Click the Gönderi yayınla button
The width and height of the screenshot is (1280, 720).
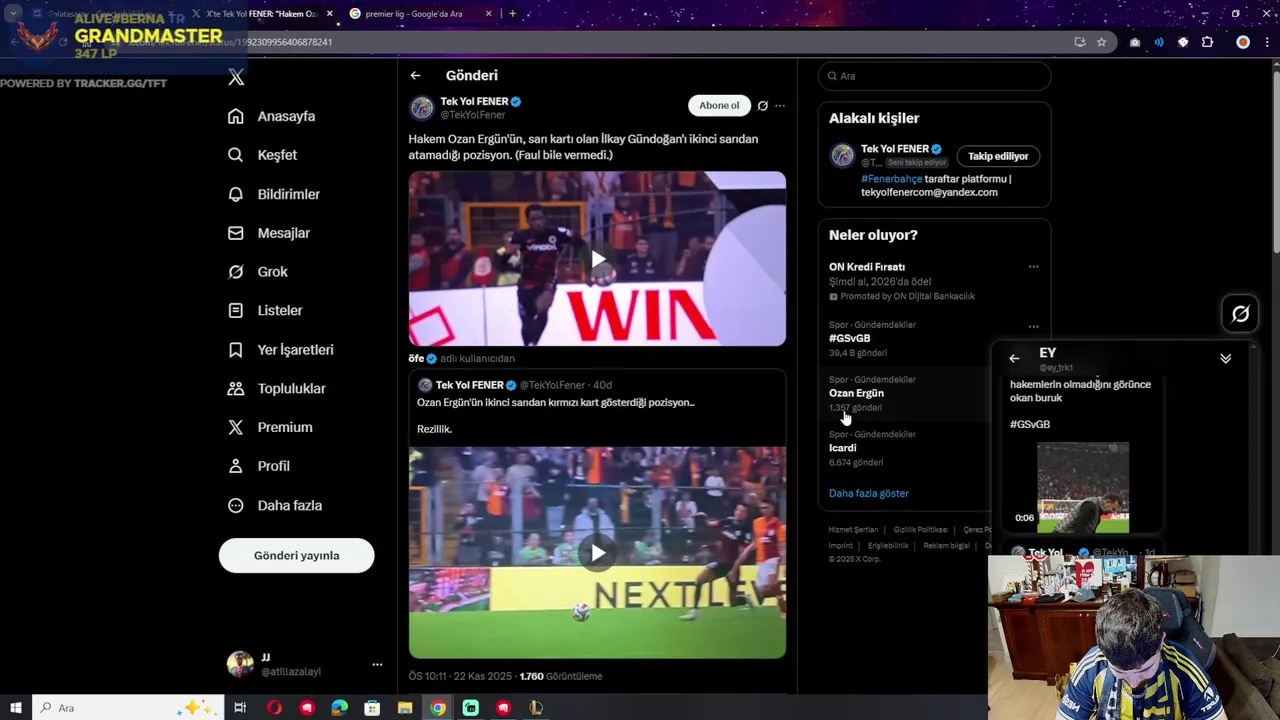296,555
